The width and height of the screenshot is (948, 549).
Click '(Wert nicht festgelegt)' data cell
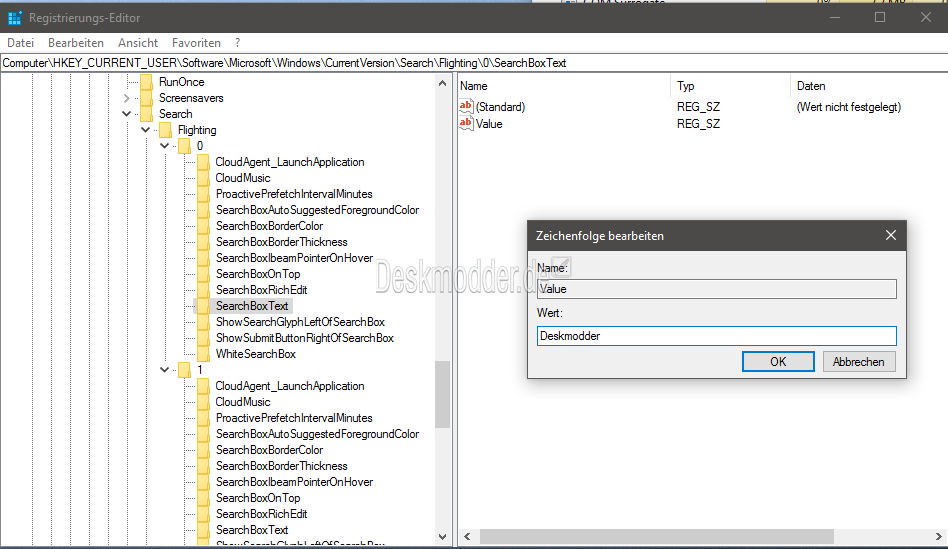(x=848, y=107)
